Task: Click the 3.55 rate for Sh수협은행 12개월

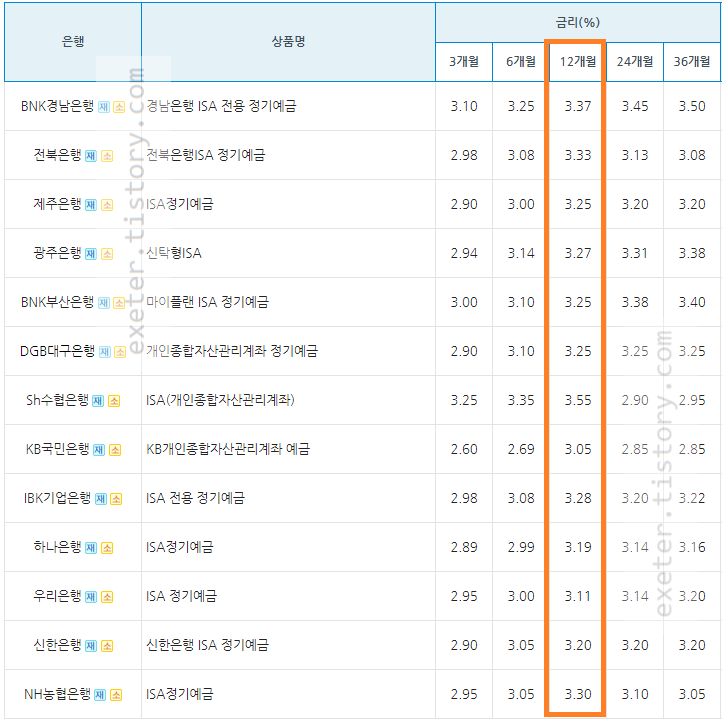Action: pos(578,401)
